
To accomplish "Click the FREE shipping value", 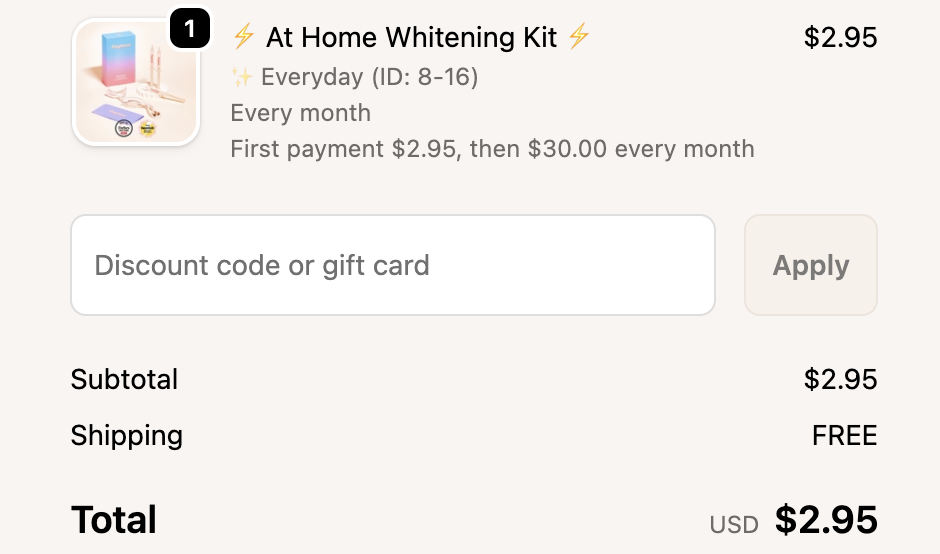I will pos(844,436).
